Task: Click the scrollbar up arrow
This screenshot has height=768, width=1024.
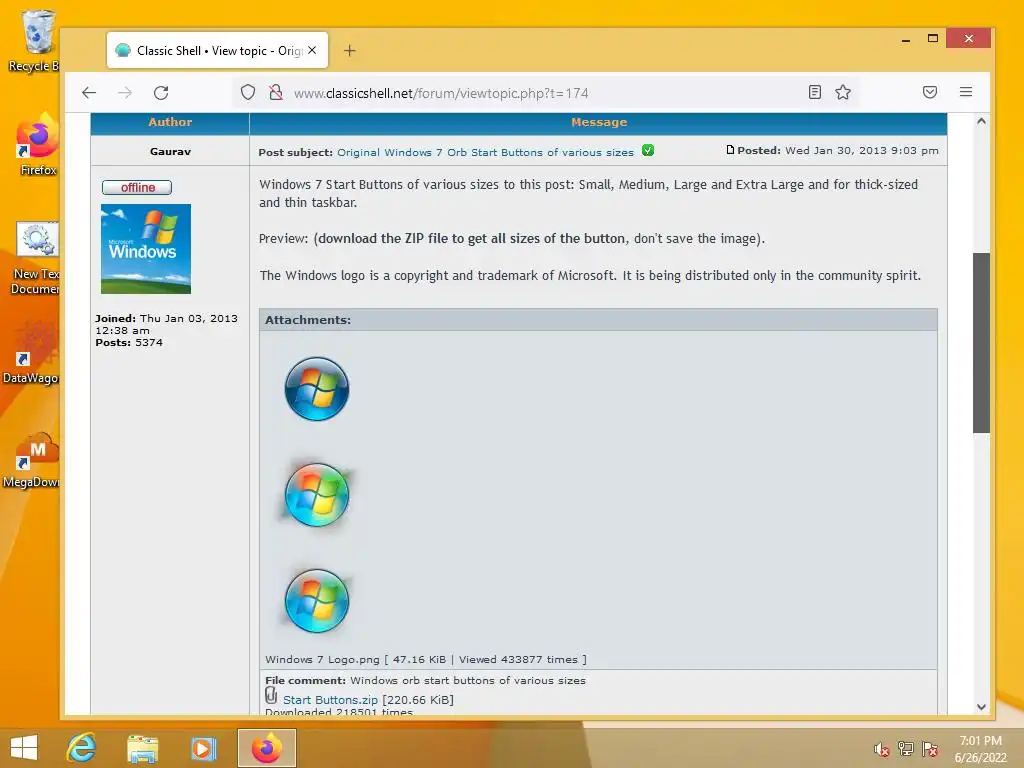Action: [x=981, y=121]
